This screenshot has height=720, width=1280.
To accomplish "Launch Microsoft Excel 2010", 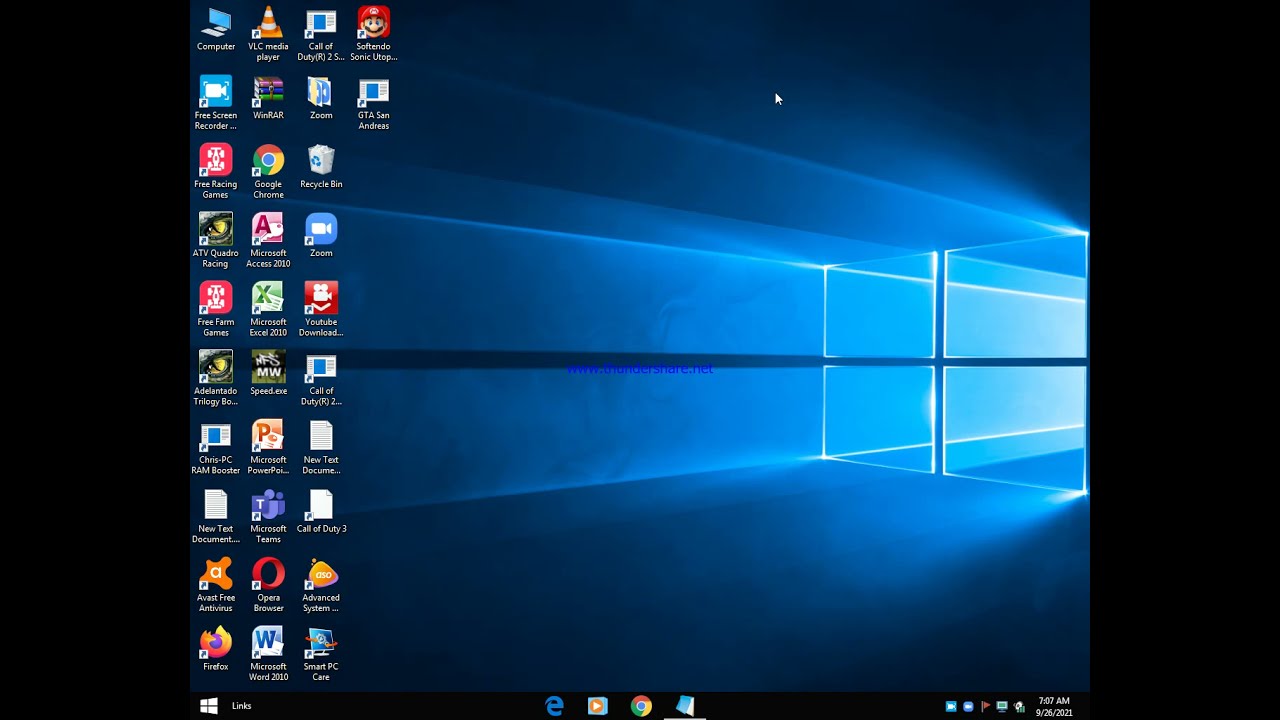I will click(x=268, y=310).
